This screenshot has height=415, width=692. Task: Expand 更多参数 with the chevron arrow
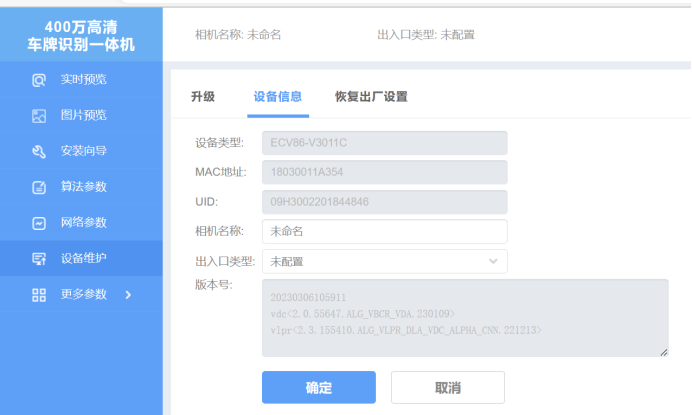pyautogui.click(x=128, y=294)
